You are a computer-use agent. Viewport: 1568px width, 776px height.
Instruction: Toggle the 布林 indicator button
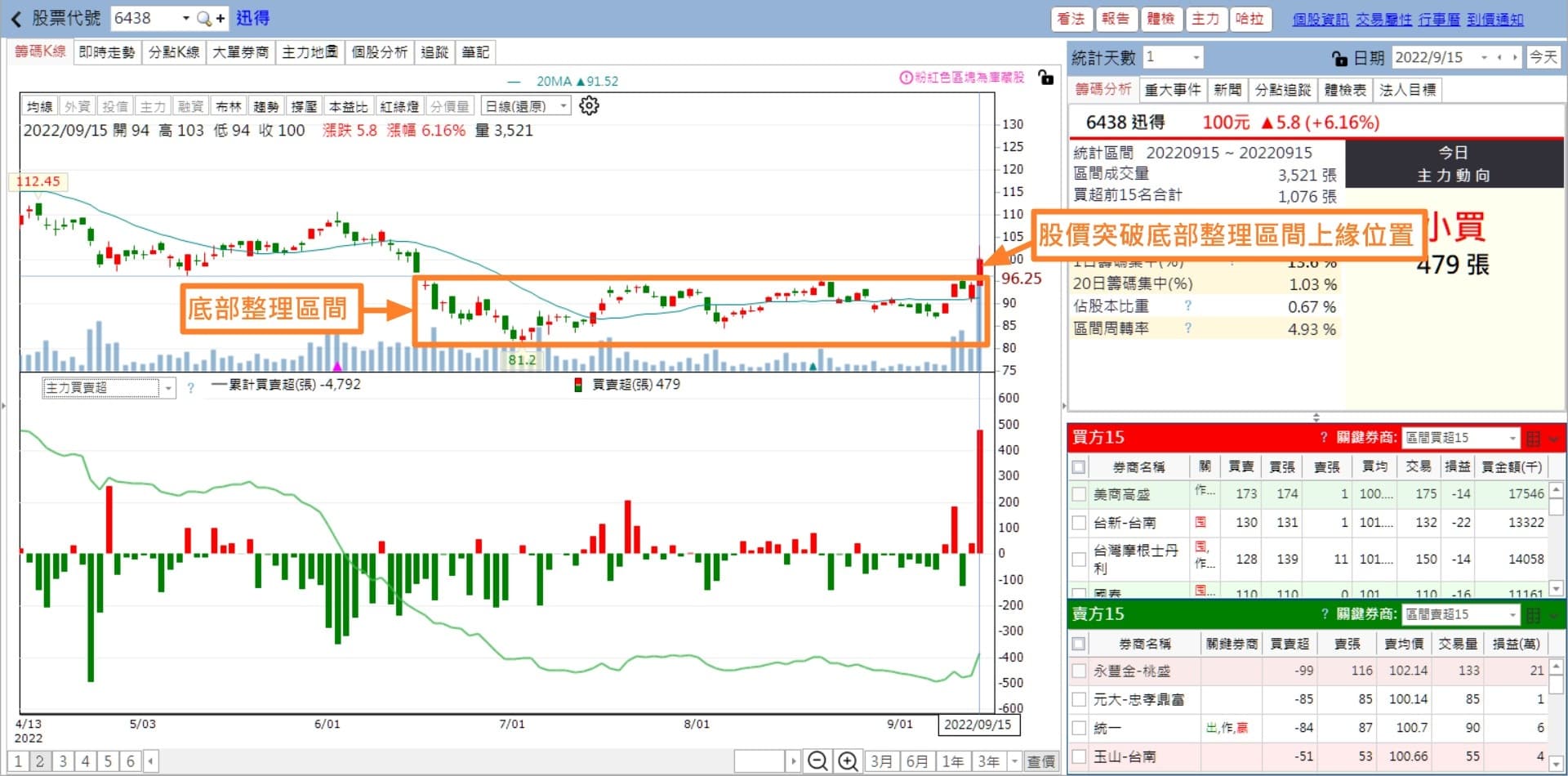(x=229, y=106)
